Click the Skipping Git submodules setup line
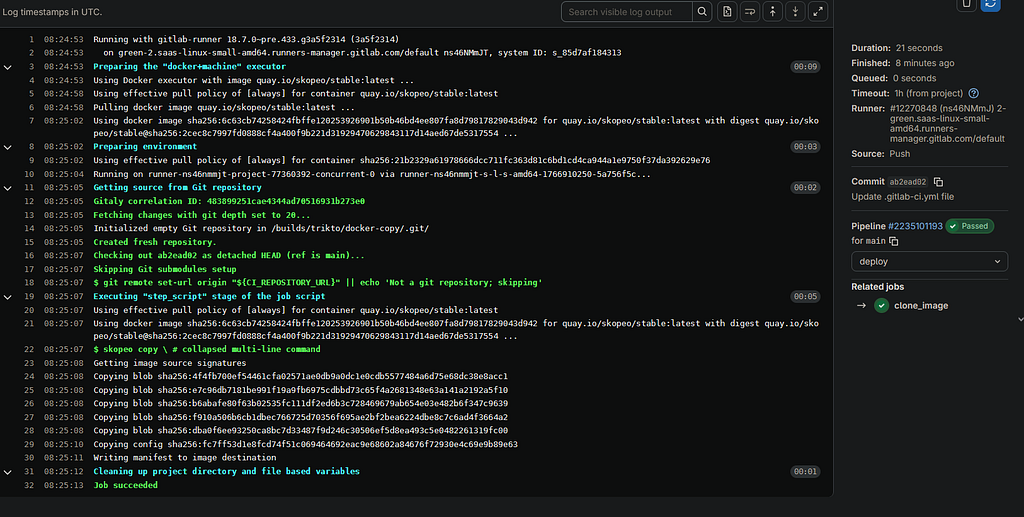 (165, 269)
